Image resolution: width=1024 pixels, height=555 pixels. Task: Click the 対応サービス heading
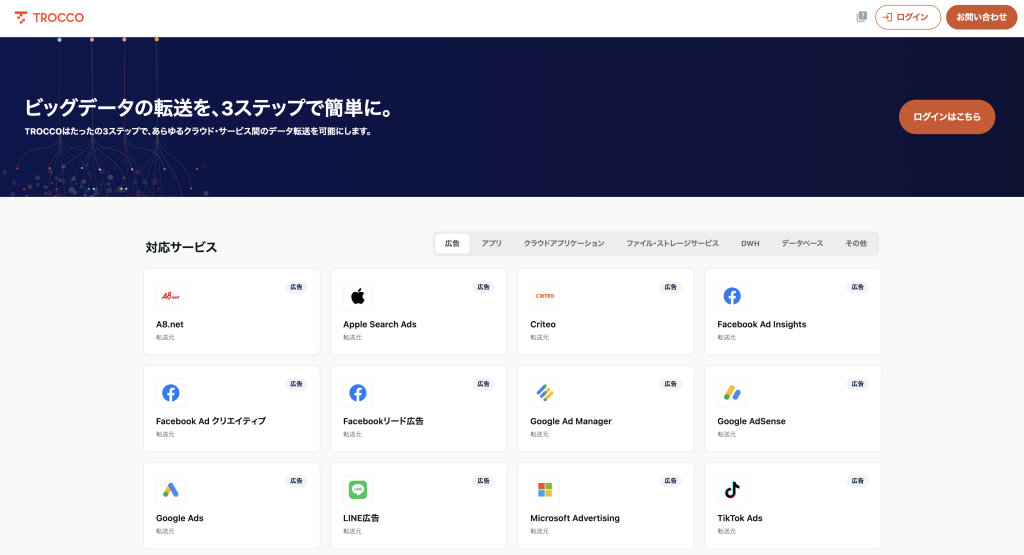[x=181, y=247]
